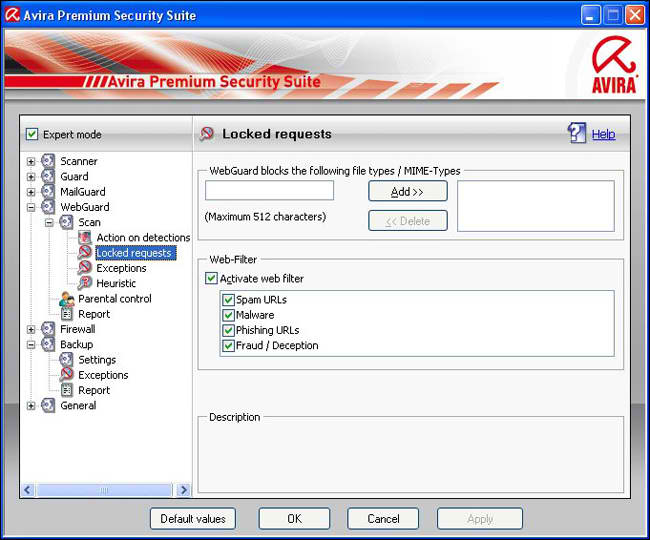Image resolution: width=650 pixels, height=540 pixels.
Task: Click the file type input field
Action: (x=269, y=190)
